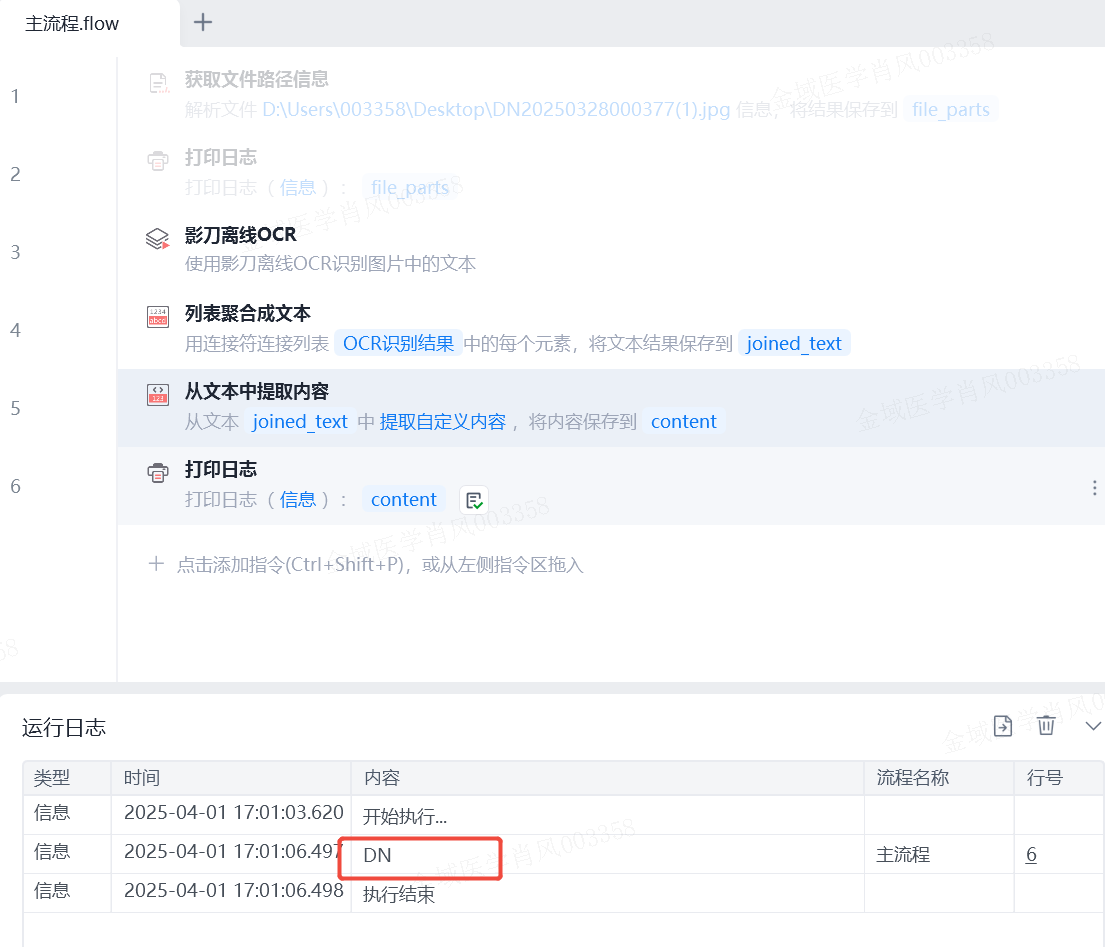Click 信息 log level in step 2
Image resolution: width=1105 pixels, height=947 pixels.
pyautogui.click(x=297, y=187)
